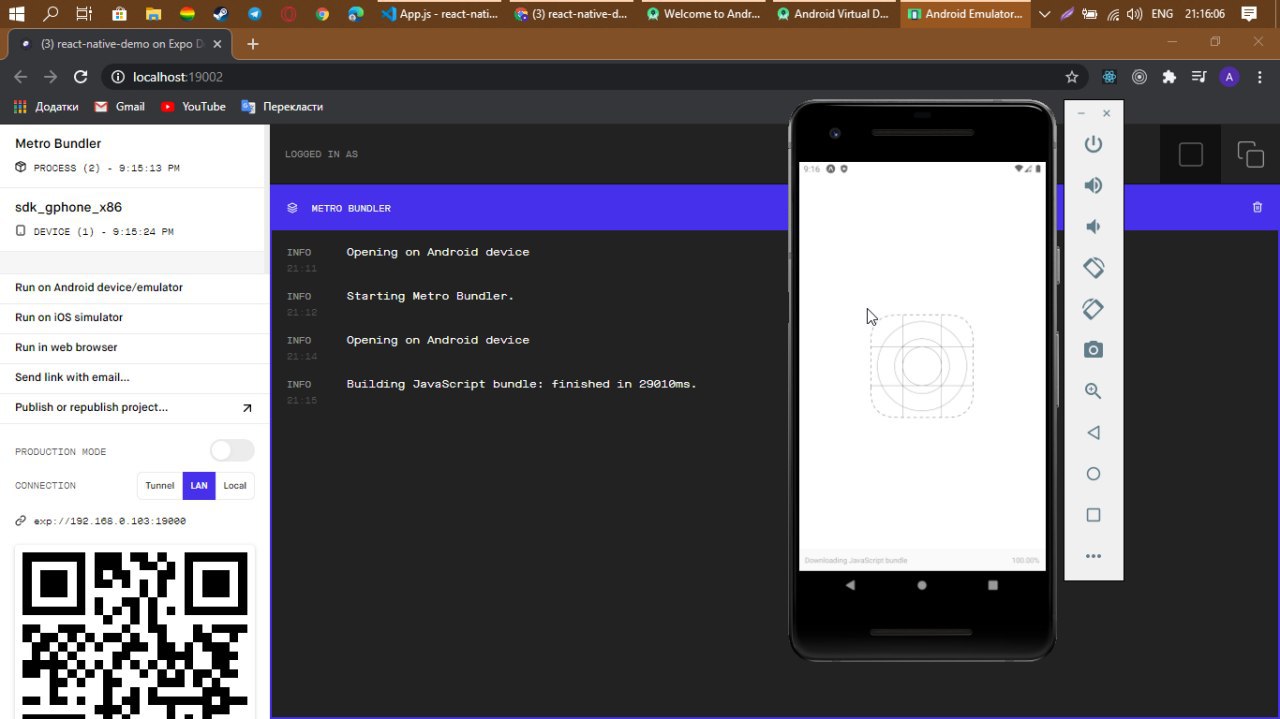Switch to App.js VS Code taskbar window
1280x719 pixels.
439,14
